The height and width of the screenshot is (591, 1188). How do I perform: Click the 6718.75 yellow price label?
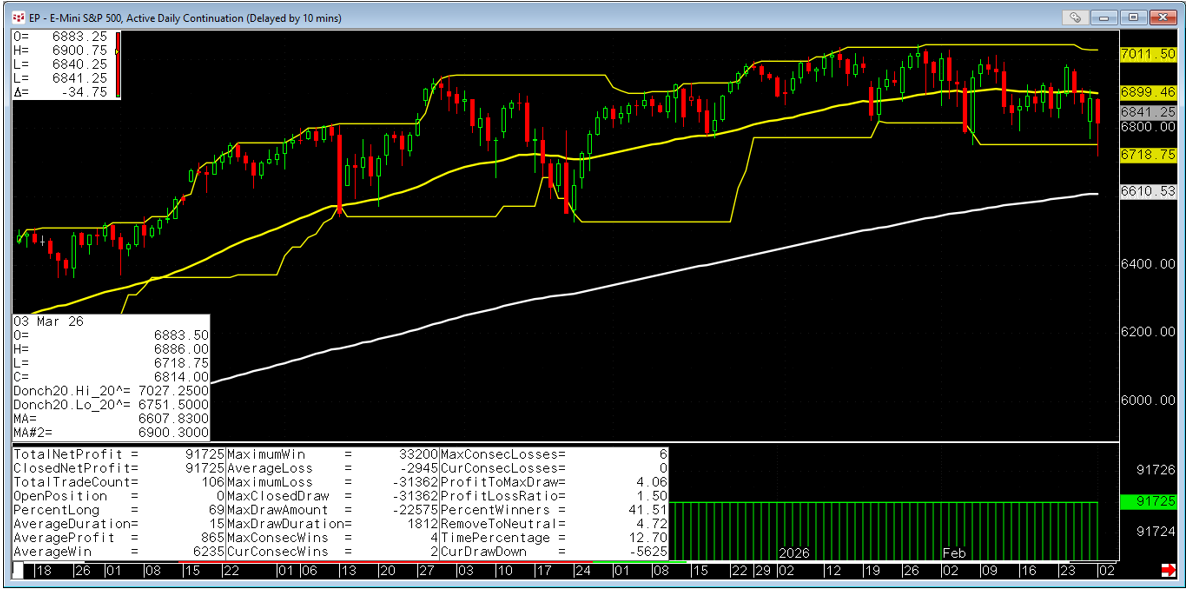tap(1148, 155)
